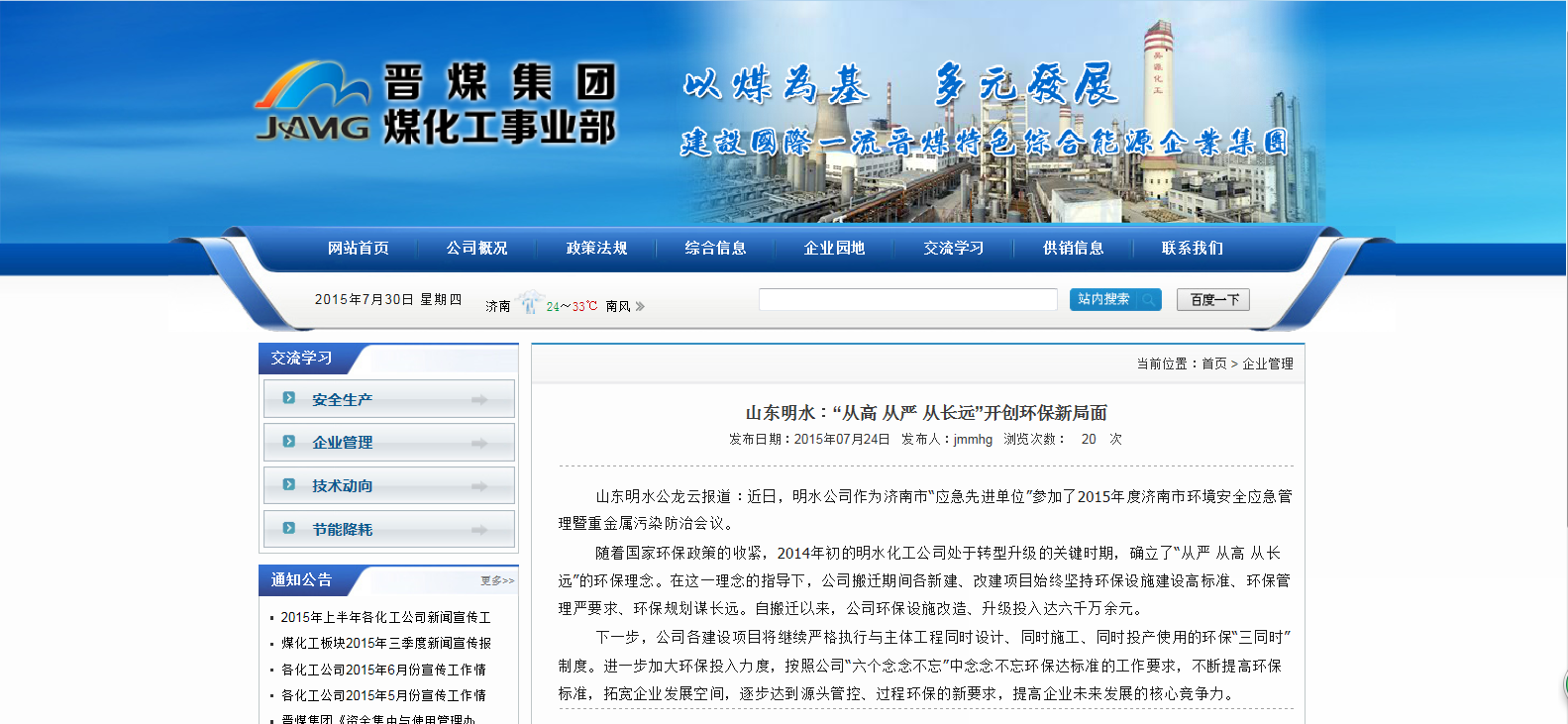Click the arrow icon on the 安全生产 row
1568x724 pixels.
pyautogui.click(x=479, y=400)
